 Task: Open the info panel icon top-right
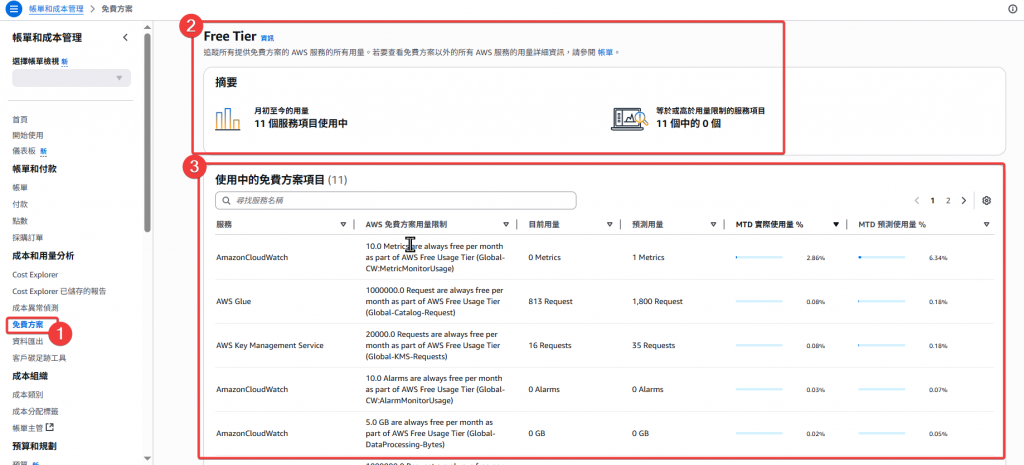pos(1013,8)
